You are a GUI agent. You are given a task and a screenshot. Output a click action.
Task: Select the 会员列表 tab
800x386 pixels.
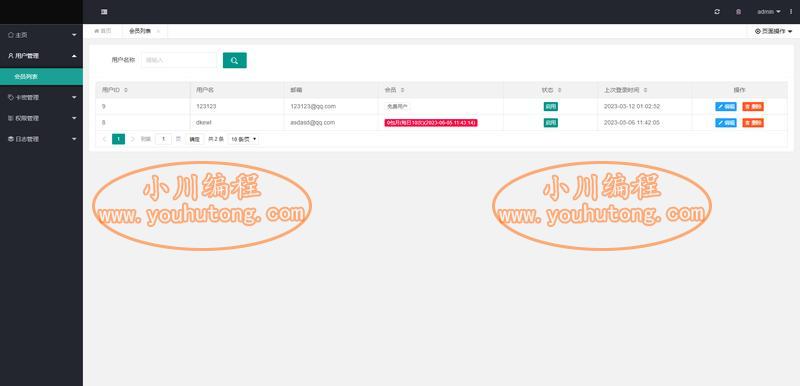point(140,31)
